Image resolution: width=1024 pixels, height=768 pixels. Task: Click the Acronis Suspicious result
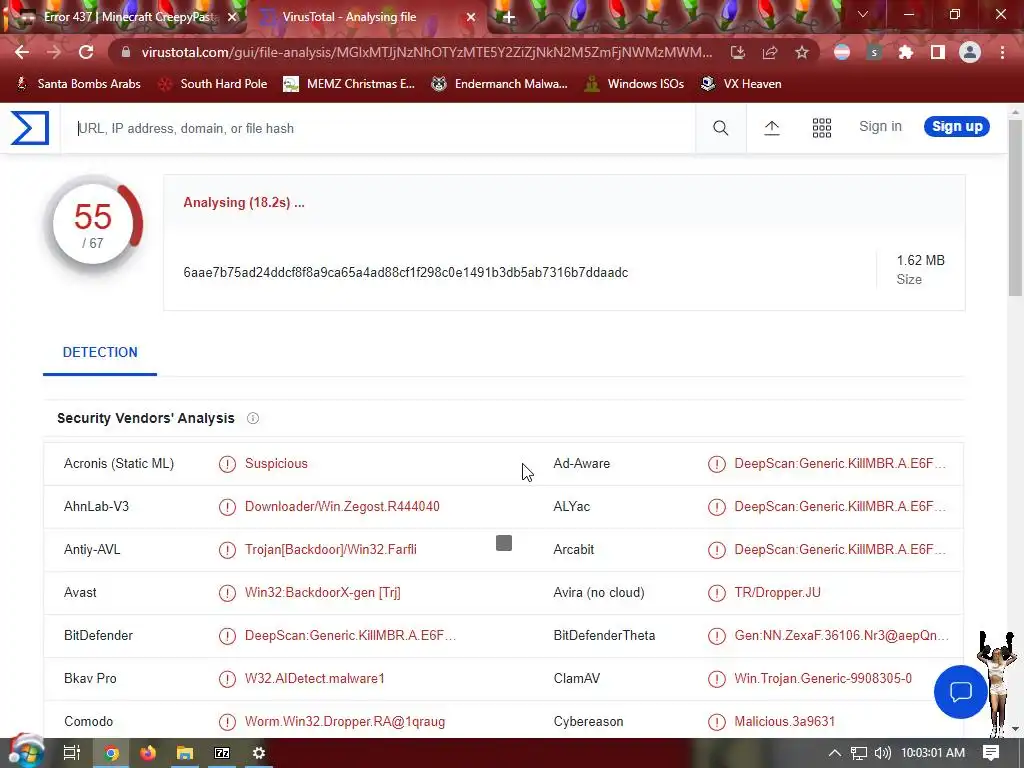tap(276, 464)
